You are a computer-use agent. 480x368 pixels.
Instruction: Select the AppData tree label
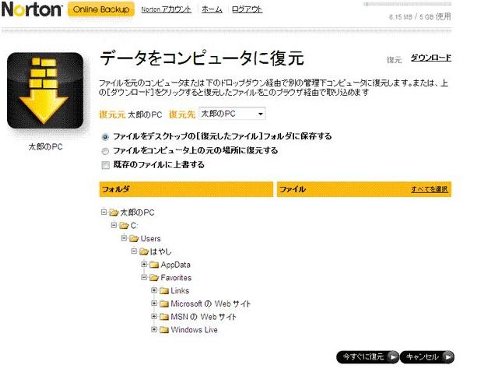[175, 265]
